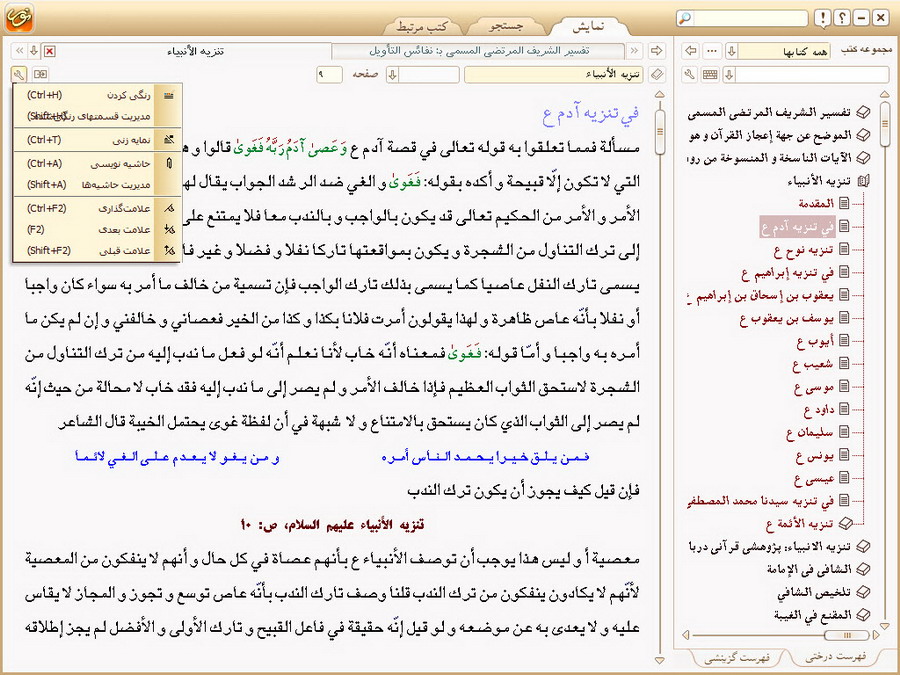900x675 pixels.
Task: Click the down-arrow button beside the red X
Action: pyautogui.click(x=34, y=51)
